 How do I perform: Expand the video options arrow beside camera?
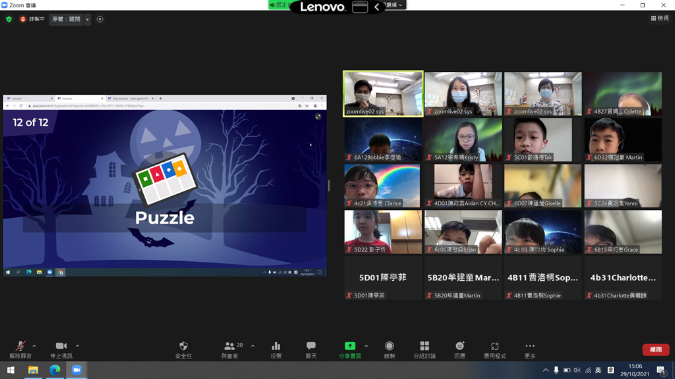(77, 346)
